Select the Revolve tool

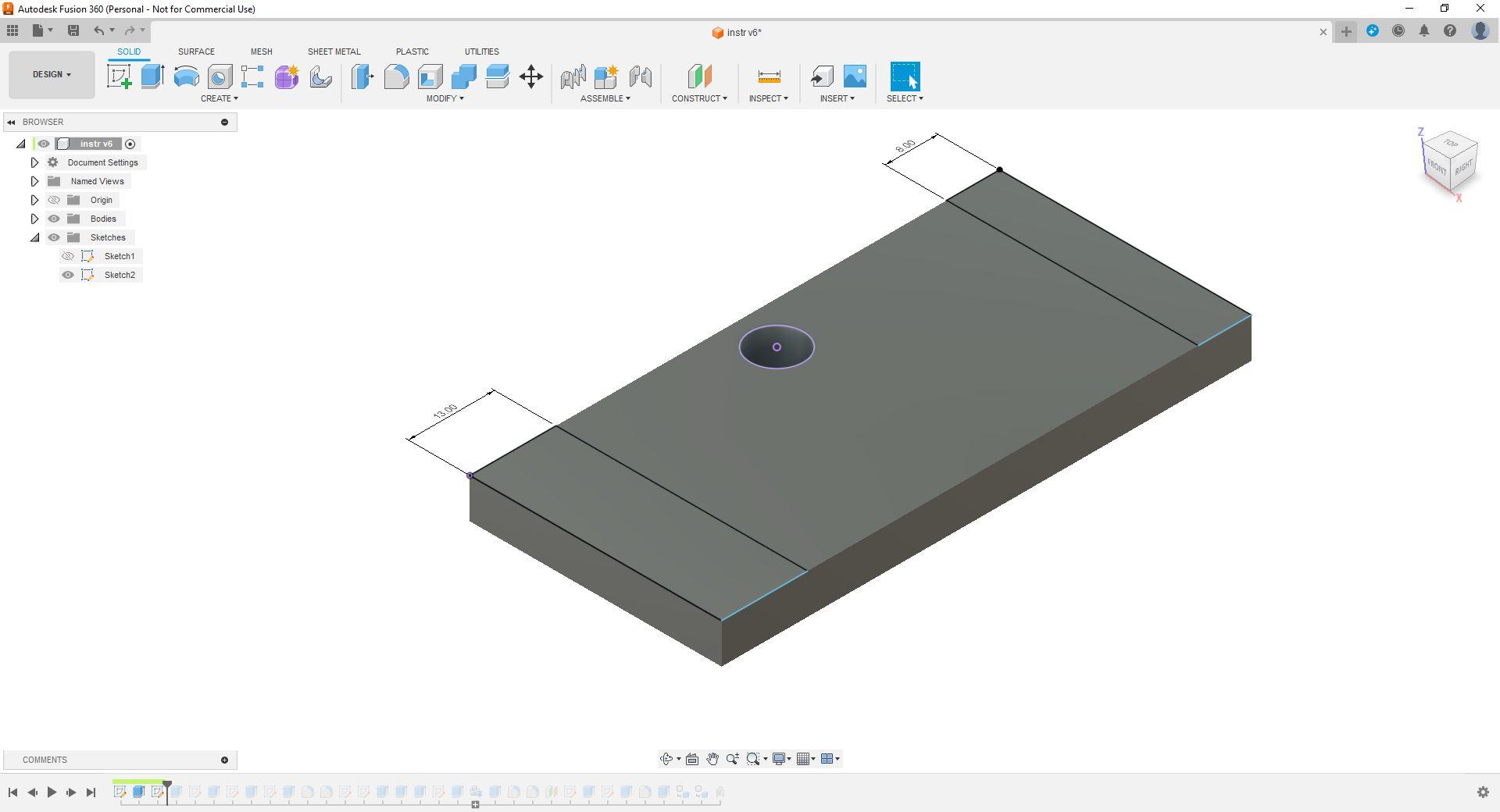(x=186, y=77)
